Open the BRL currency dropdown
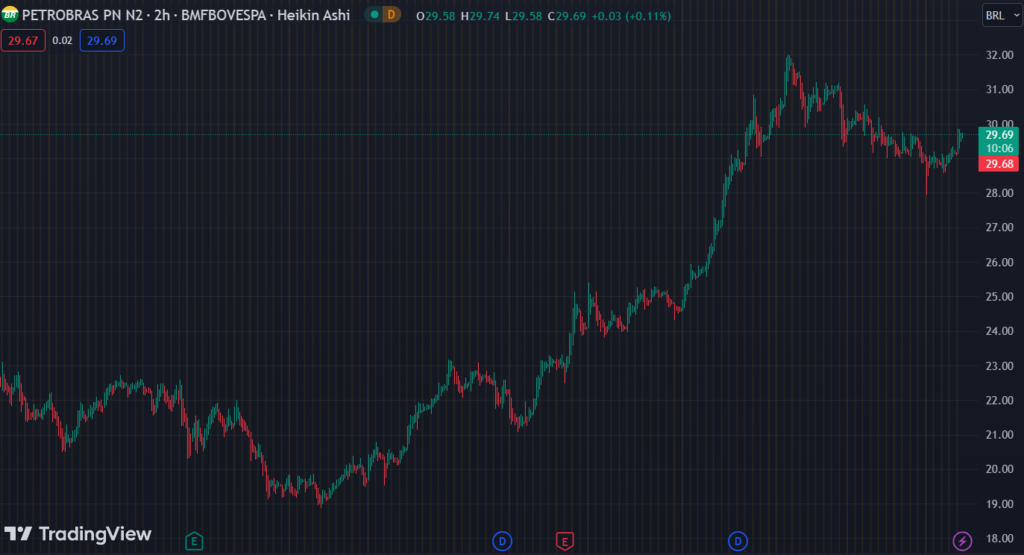This screenshot has height=555, width=1024. (x=1002, y=16)
